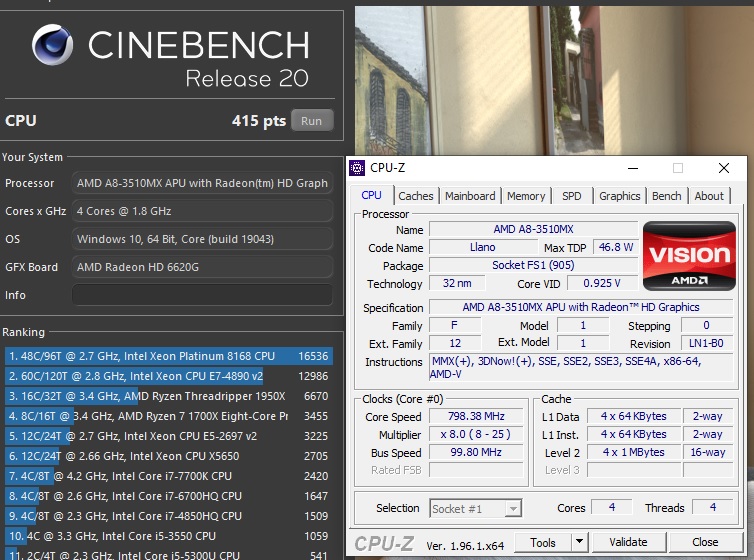Click the Multiplier value x 8.0

pyautogui.click(x=476, y=435)
